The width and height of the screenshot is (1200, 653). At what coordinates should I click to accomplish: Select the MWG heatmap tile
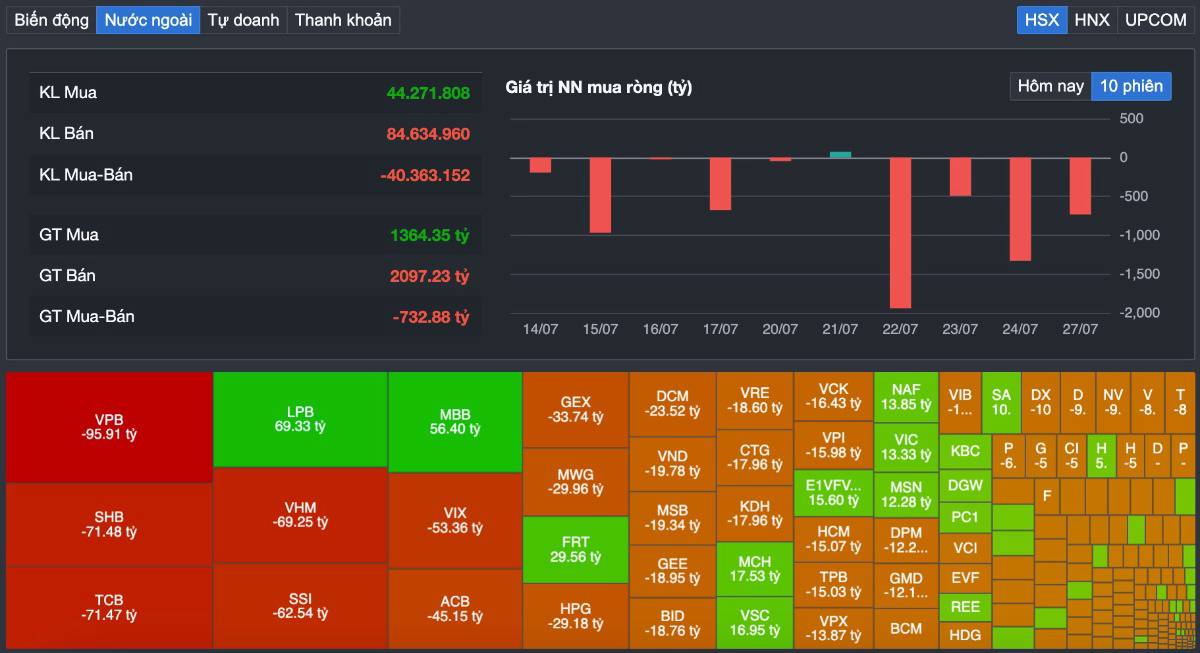point(576,481)
